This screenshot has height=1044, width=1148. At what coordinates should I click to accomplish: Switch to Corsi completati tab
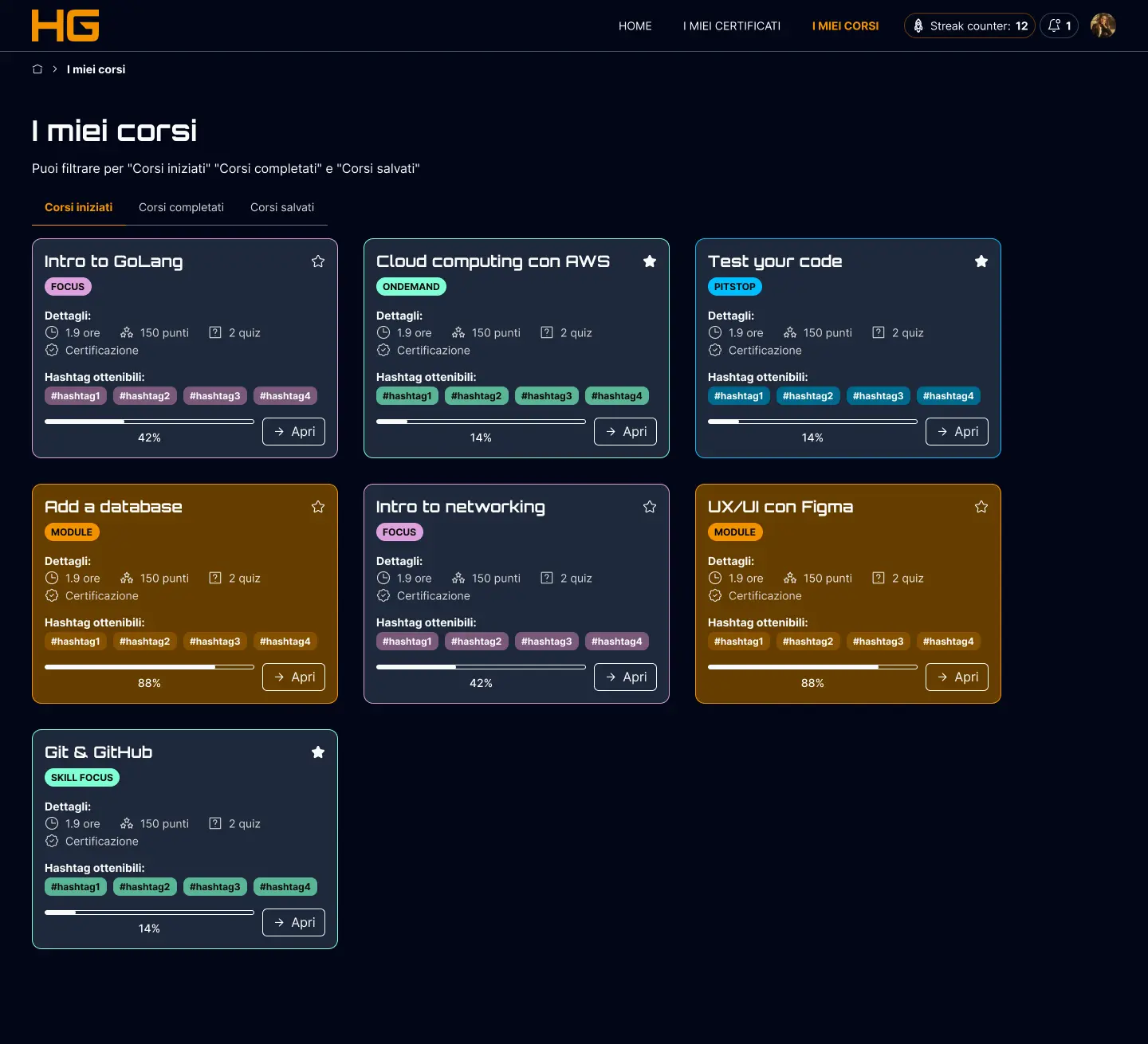pos(181,207)
